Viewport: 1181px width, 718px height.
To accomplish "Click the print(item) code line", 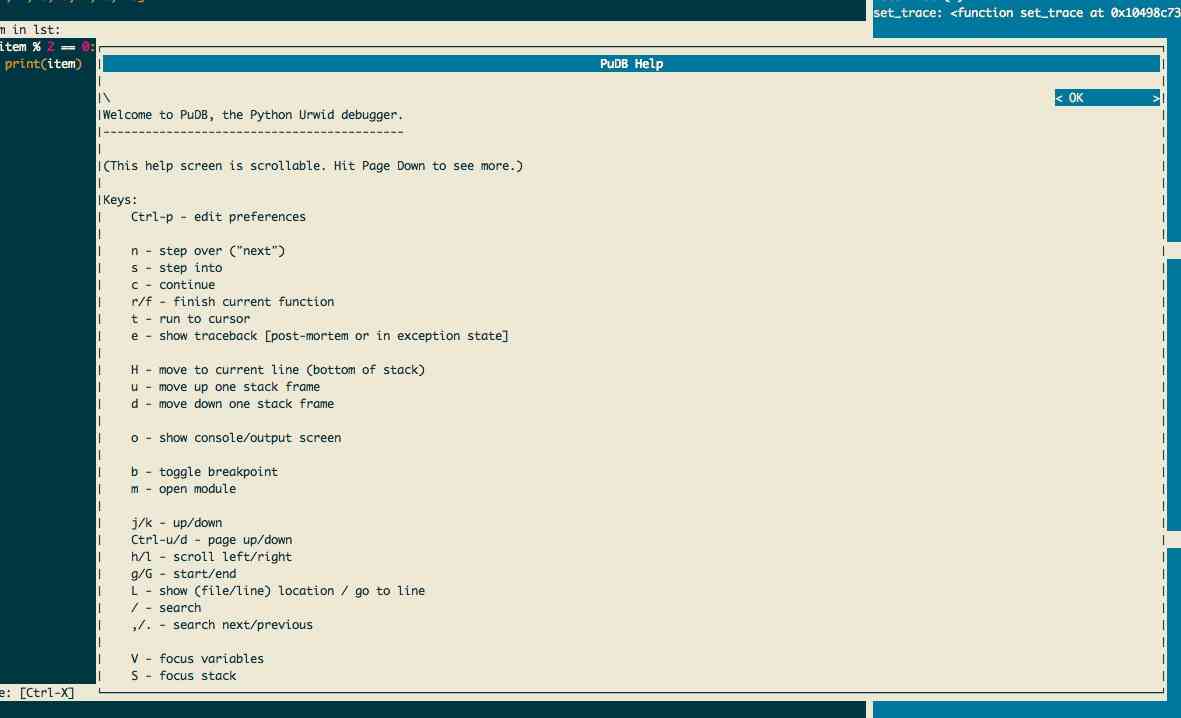I will [42, 64].
